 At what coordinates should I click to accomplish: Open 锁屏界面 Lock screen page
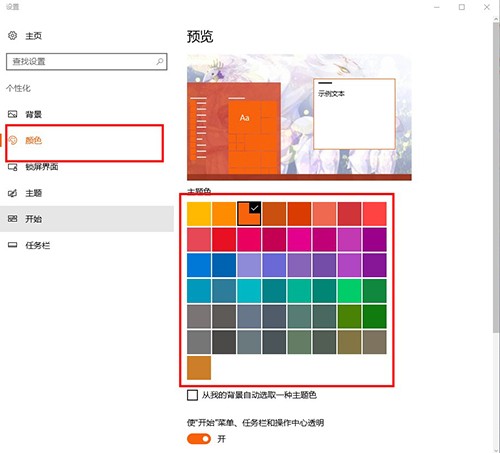42,167
